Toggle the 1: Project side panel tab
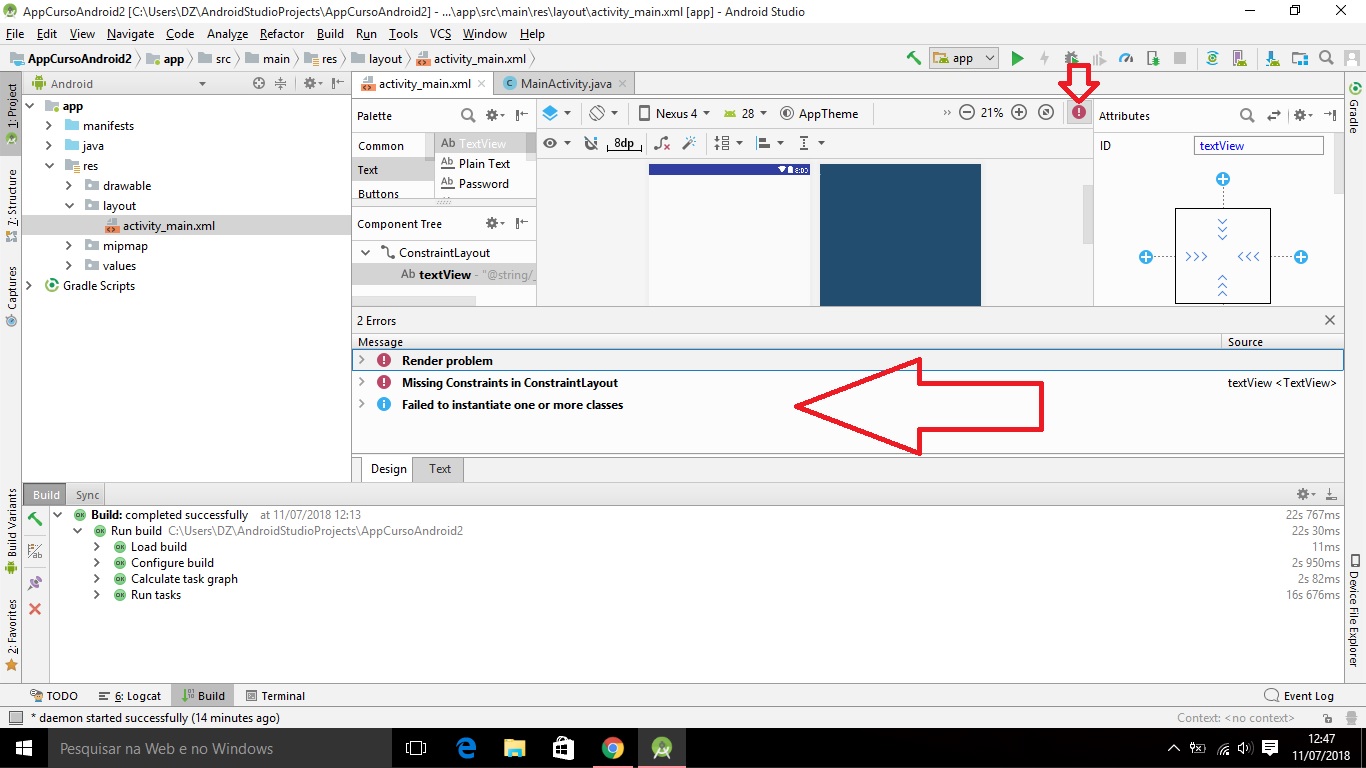This screenshot has height=768, width=1366. [x=11, y=113]
